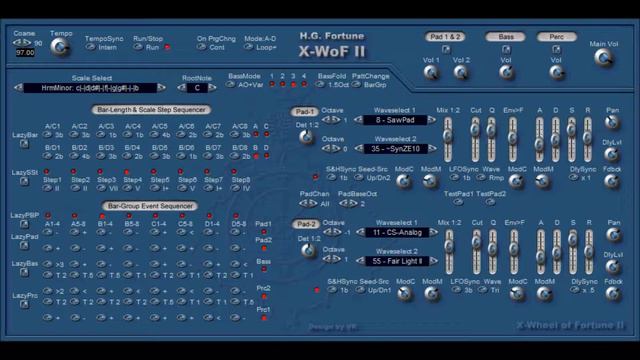The width and height of the screenshot is (640, 360).
Task: Adjust the Pad Vol 1 knob
Action: [431, 73]
